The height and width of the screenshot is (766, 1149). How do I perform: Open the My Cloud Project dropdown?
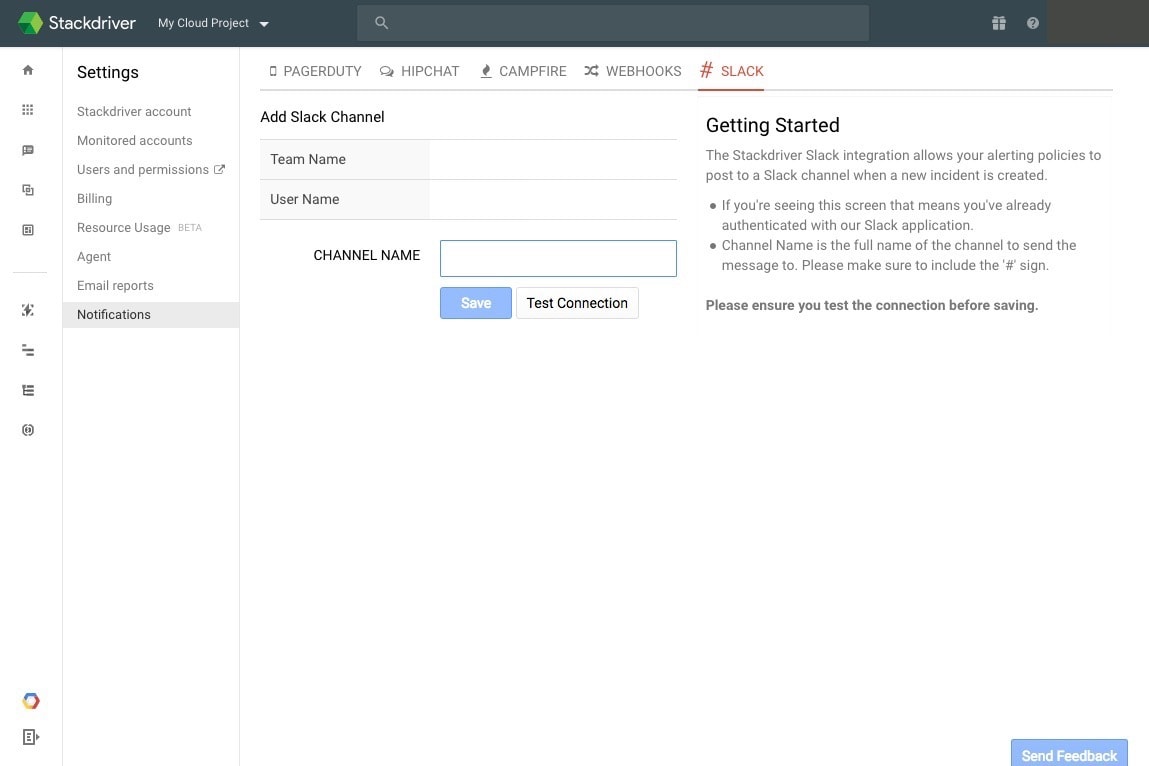point(213,23)
